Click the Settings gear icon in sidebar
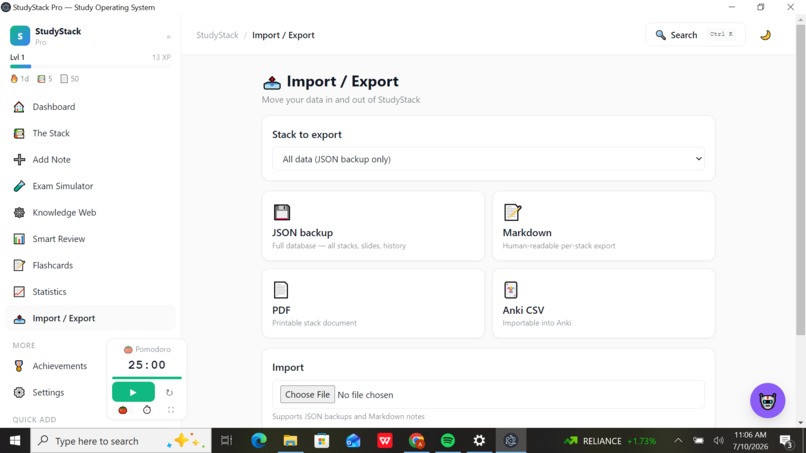Screen dimensions: 806x453 coord(19,392)
